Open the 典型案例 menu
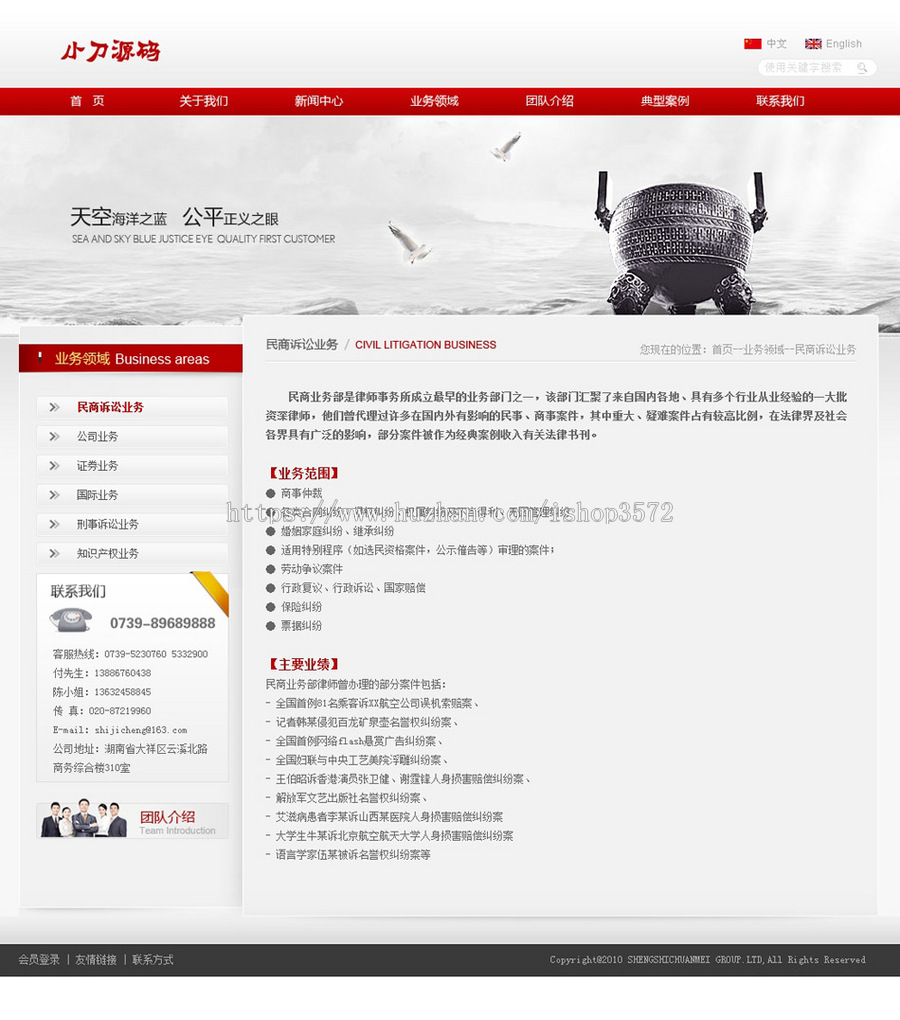Image resolution: width=900 pixels, height=1020 pixels. pyautogui.click(x=663, y=101)
